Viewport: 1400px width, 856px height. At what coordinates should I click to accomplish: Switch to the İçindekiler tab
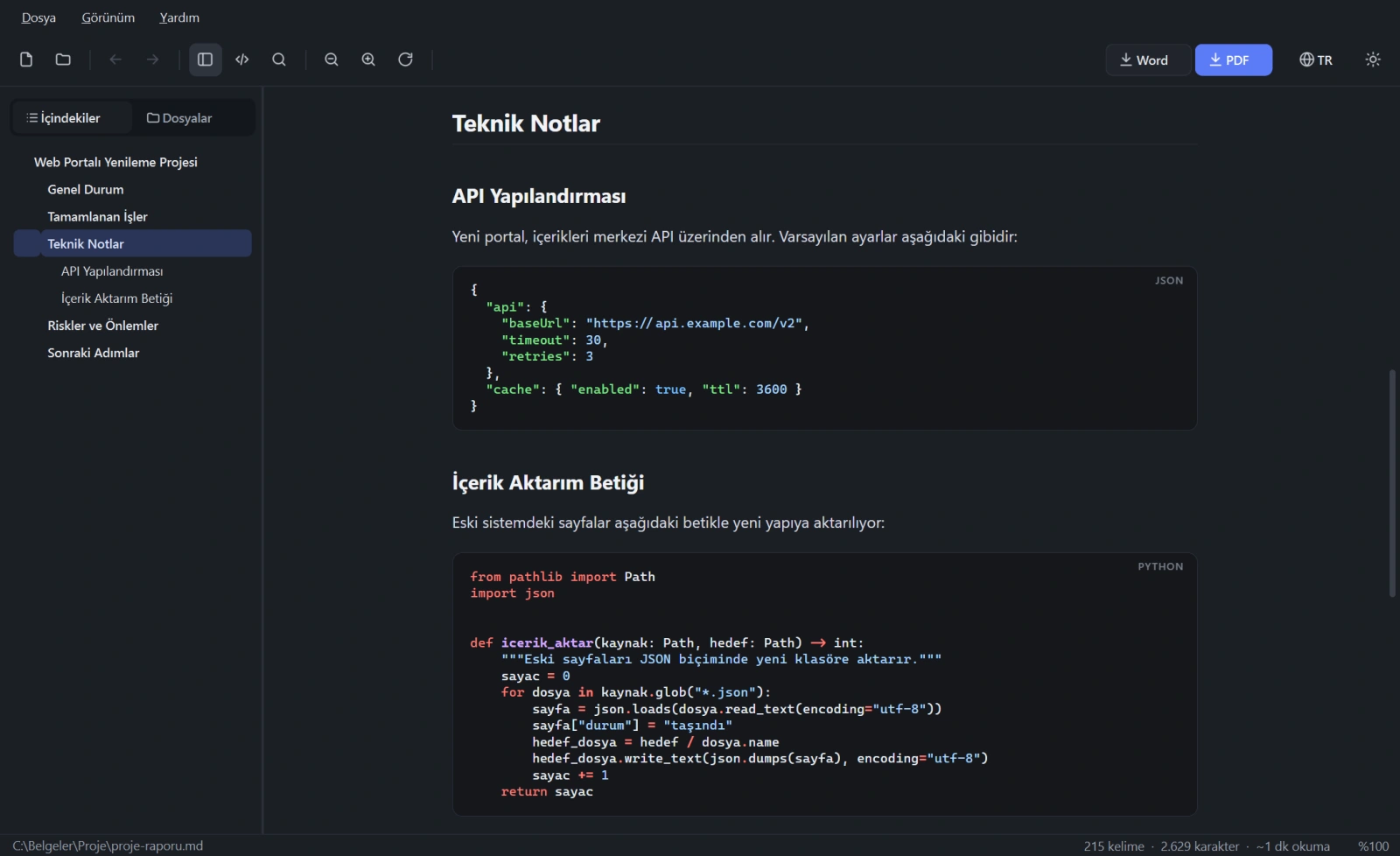coord(72,118)
